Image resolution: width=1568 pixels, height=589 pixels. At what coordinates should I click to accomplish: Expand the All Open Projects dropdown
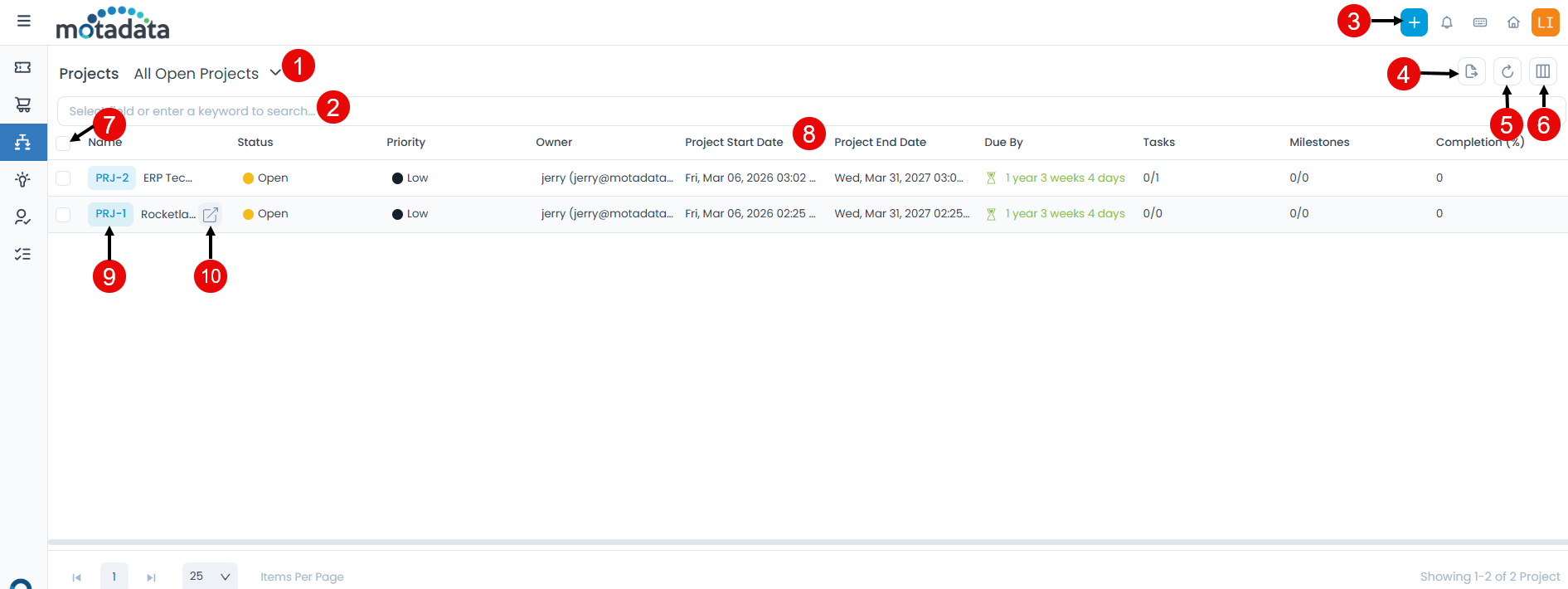[x=275, y=73]
